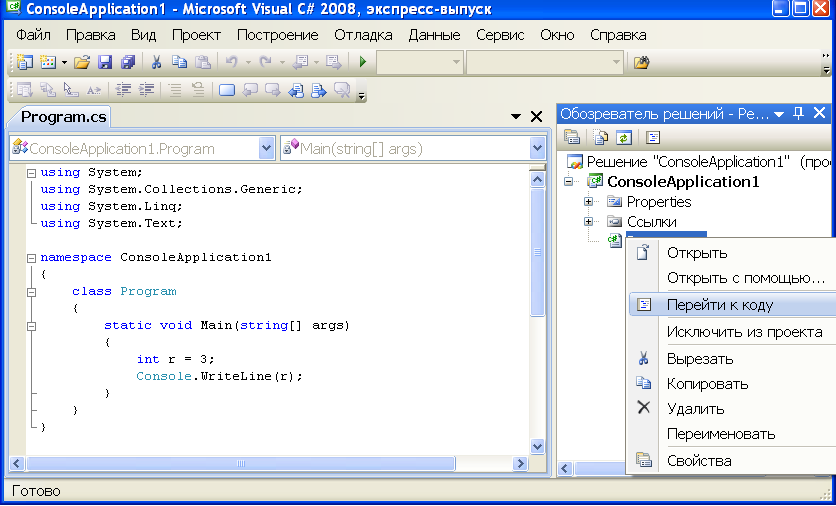
Task: Click the Add New Item icon
Action: (x=48, y=62)
